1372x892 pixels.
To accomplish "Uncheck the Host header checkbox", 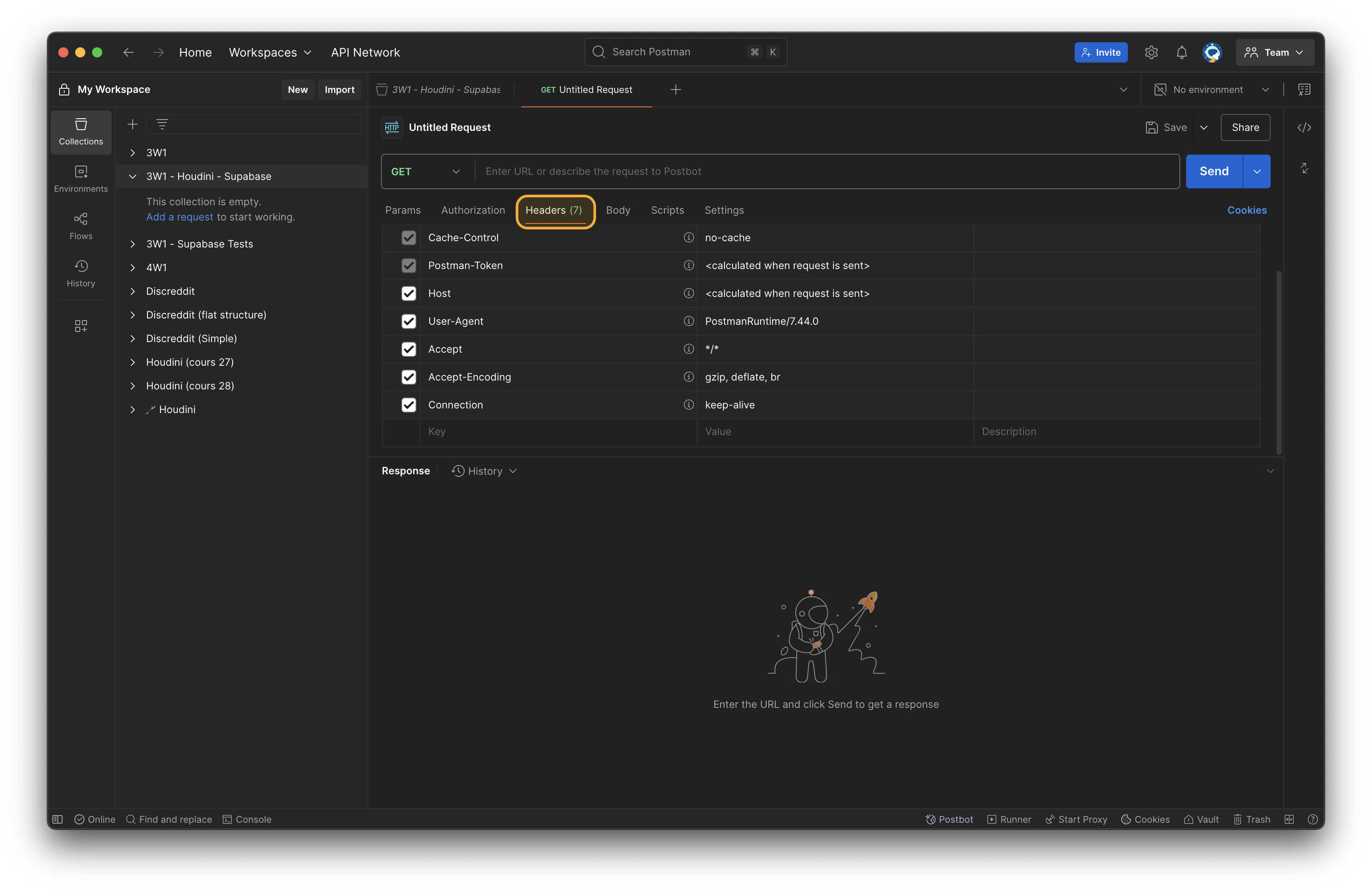I will (409, 293).
